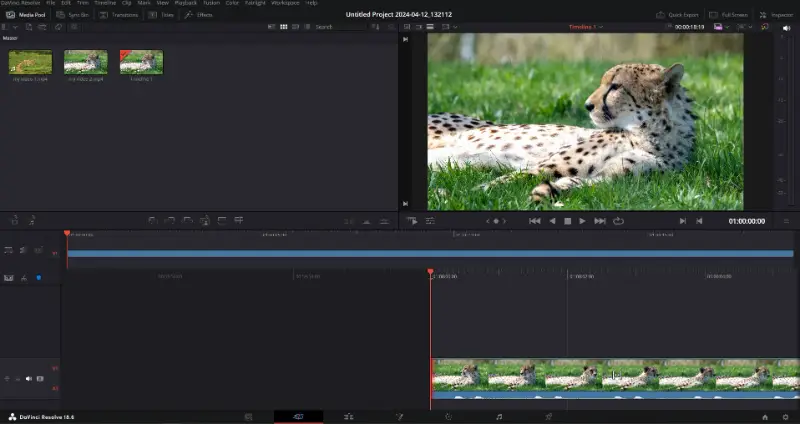The image size is (800, 424).
Task: Click the Close Up edit icon
Action: tap(205, 220)
